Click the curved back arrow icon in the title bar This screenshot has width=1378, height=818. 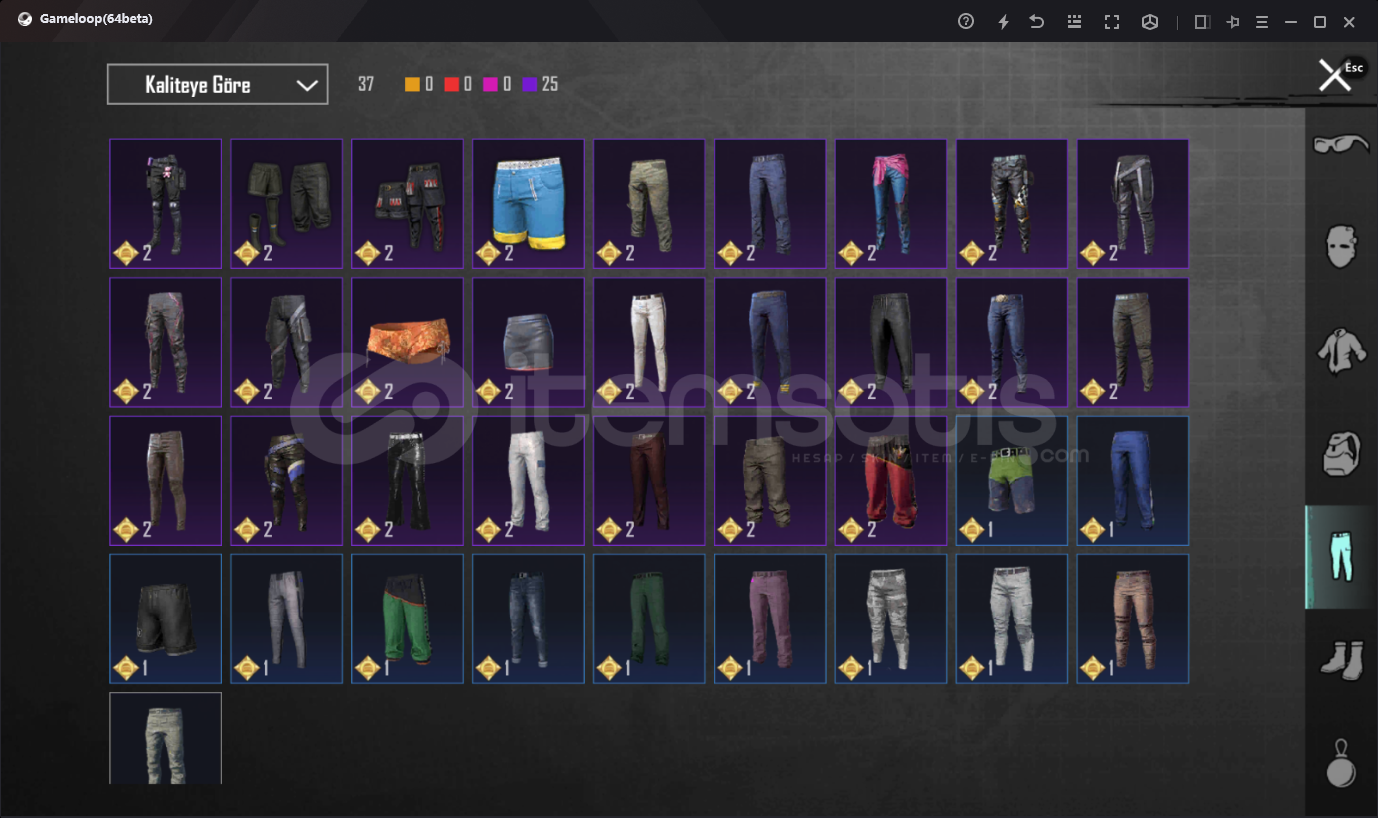1037,21
